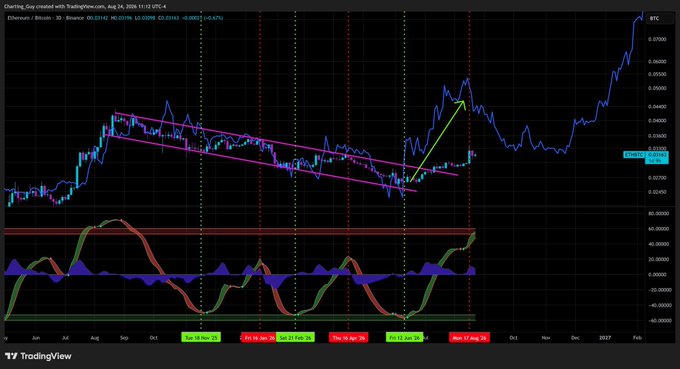Click the 0.04400 price axis label

[x=657, y=106]
